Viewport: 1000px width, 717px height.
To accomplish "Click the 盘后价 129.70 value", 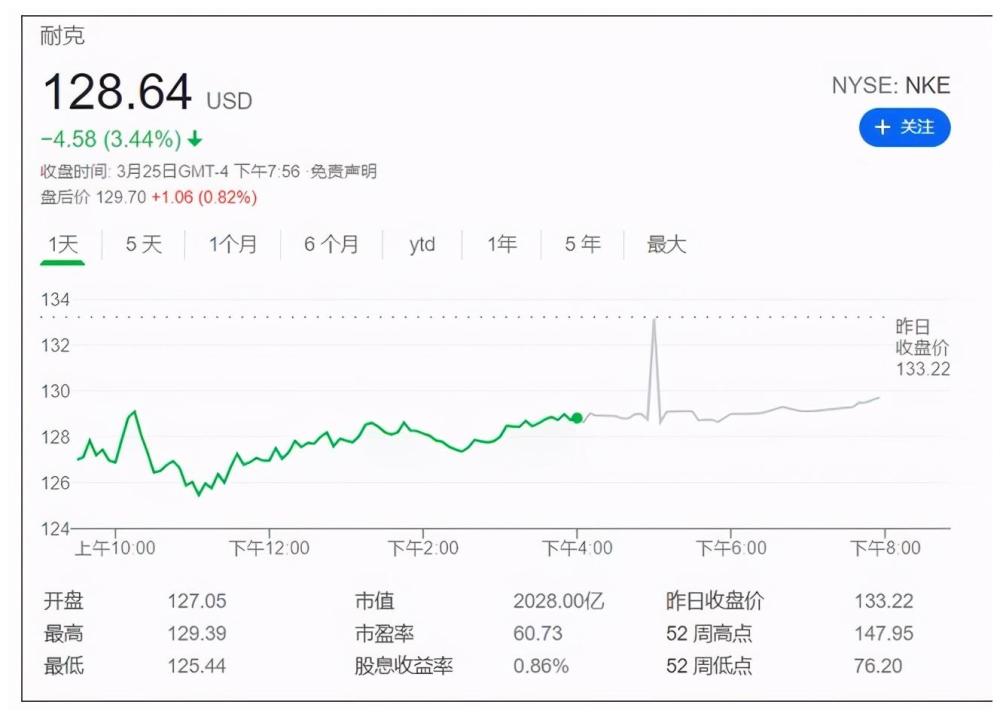I will pyautogui.click(x=121, y=197).
